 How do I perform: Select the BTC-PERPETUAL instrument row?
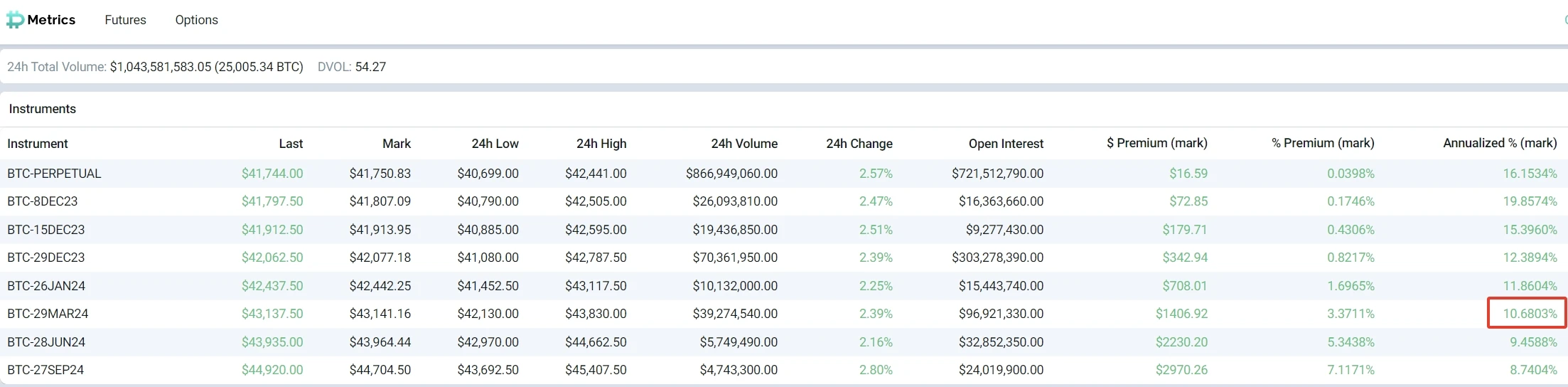click(x=54, y=174)
